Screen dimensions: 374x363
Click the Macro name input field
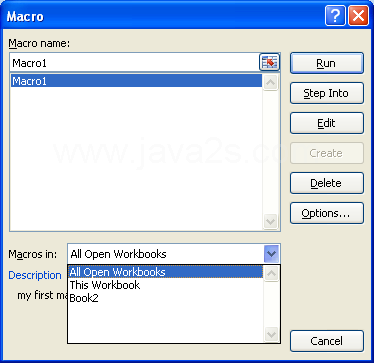135,62
